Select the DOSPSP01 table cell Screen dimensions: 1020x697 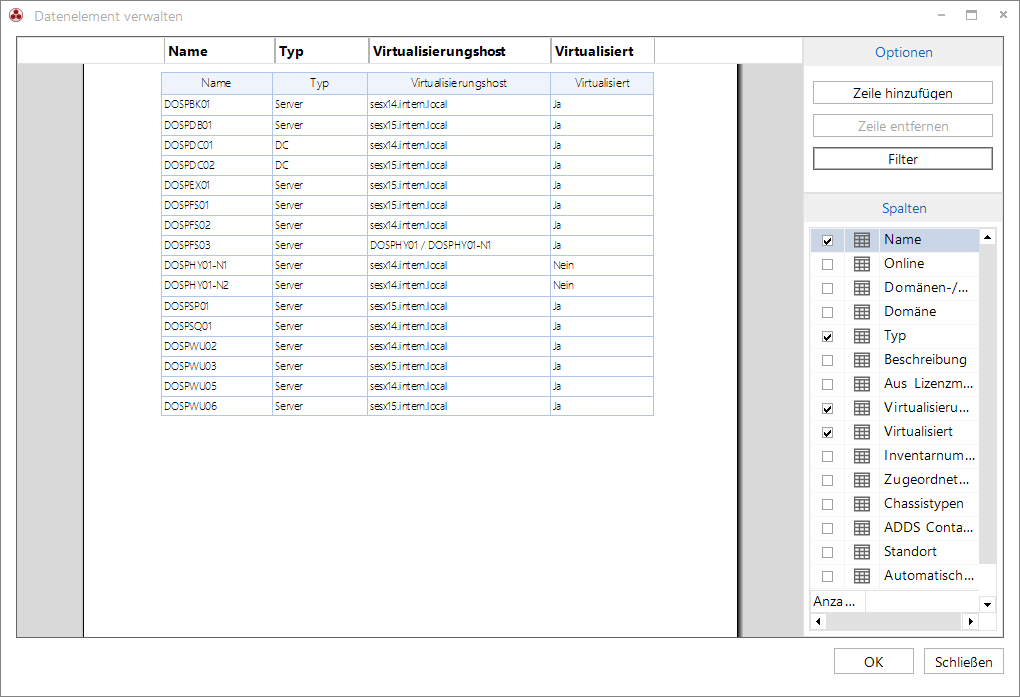[x=217, y=306]
